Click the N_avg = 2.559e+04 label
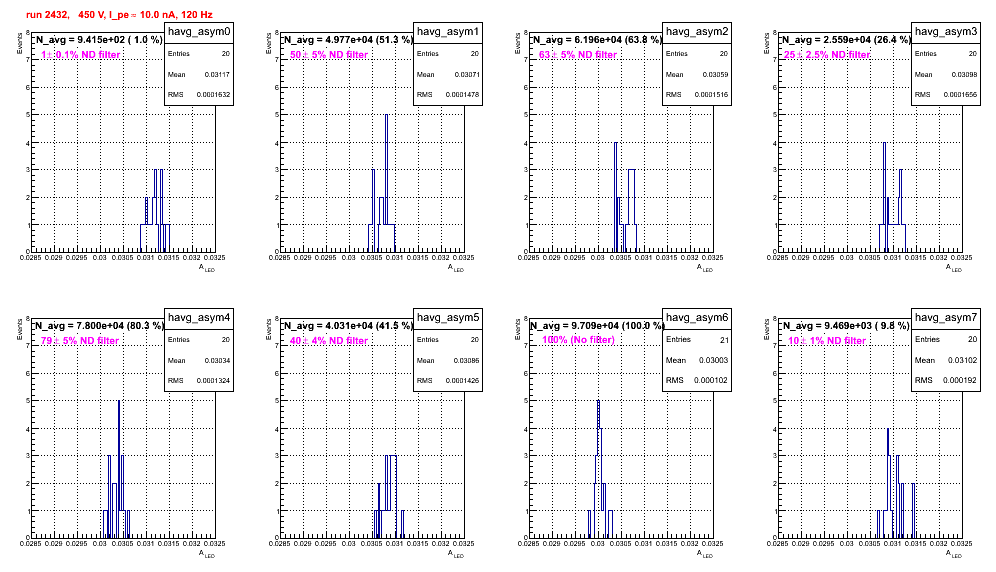This screenshot has width=996, height=572. coord(845,40)
